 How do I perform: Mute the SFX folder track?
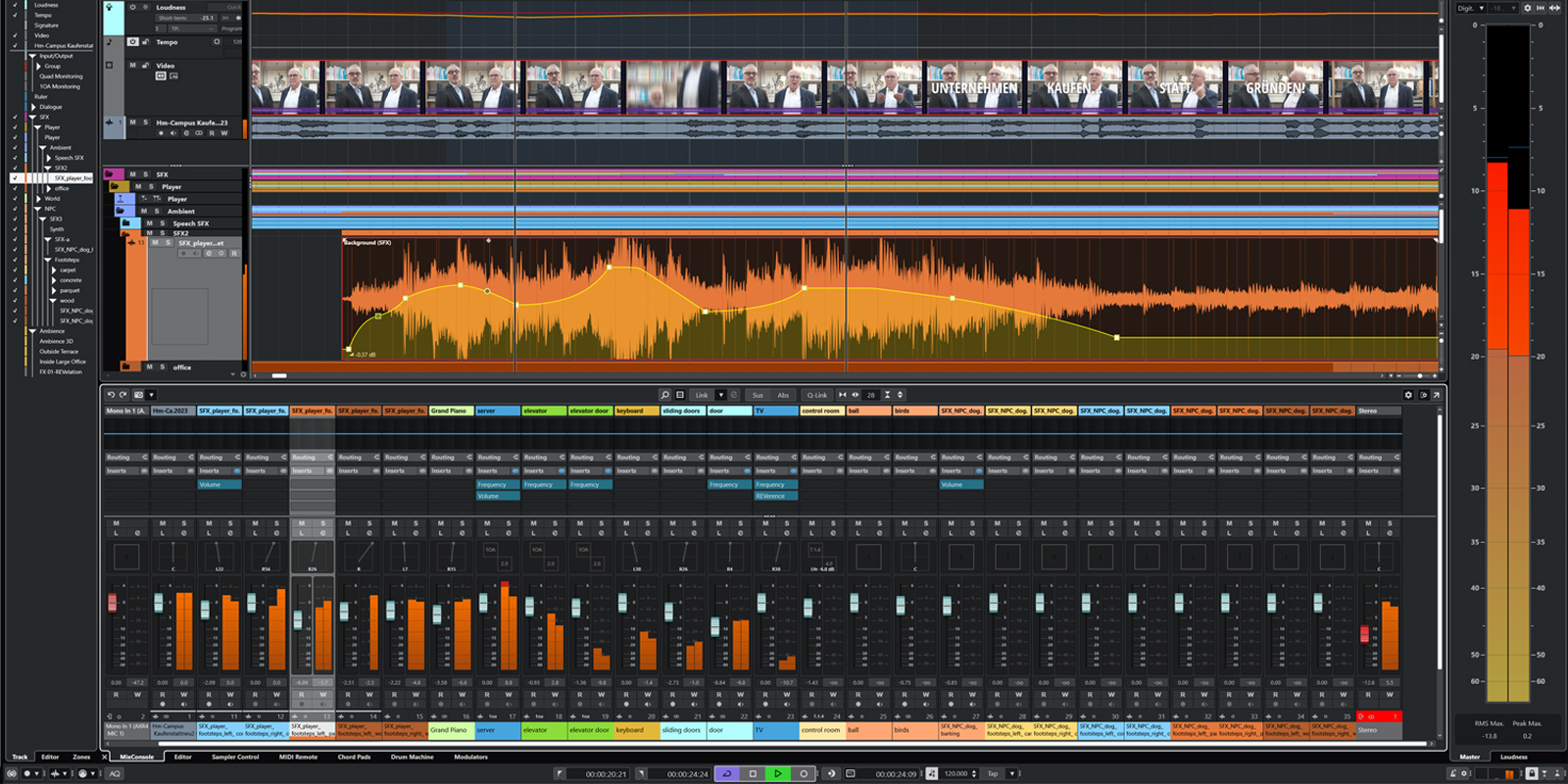pos(132,174)
